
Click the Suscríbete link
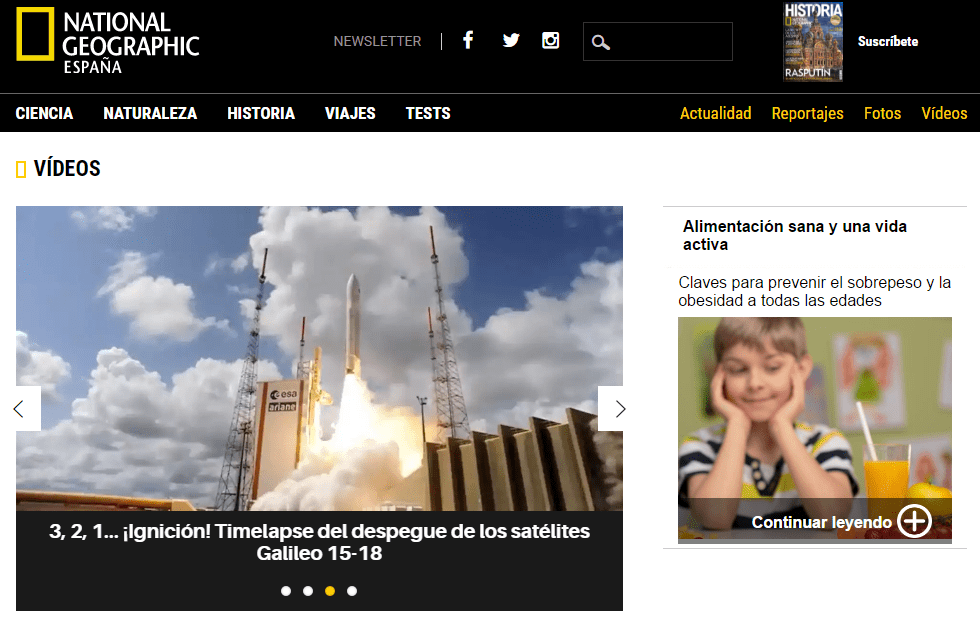(888, 42)
